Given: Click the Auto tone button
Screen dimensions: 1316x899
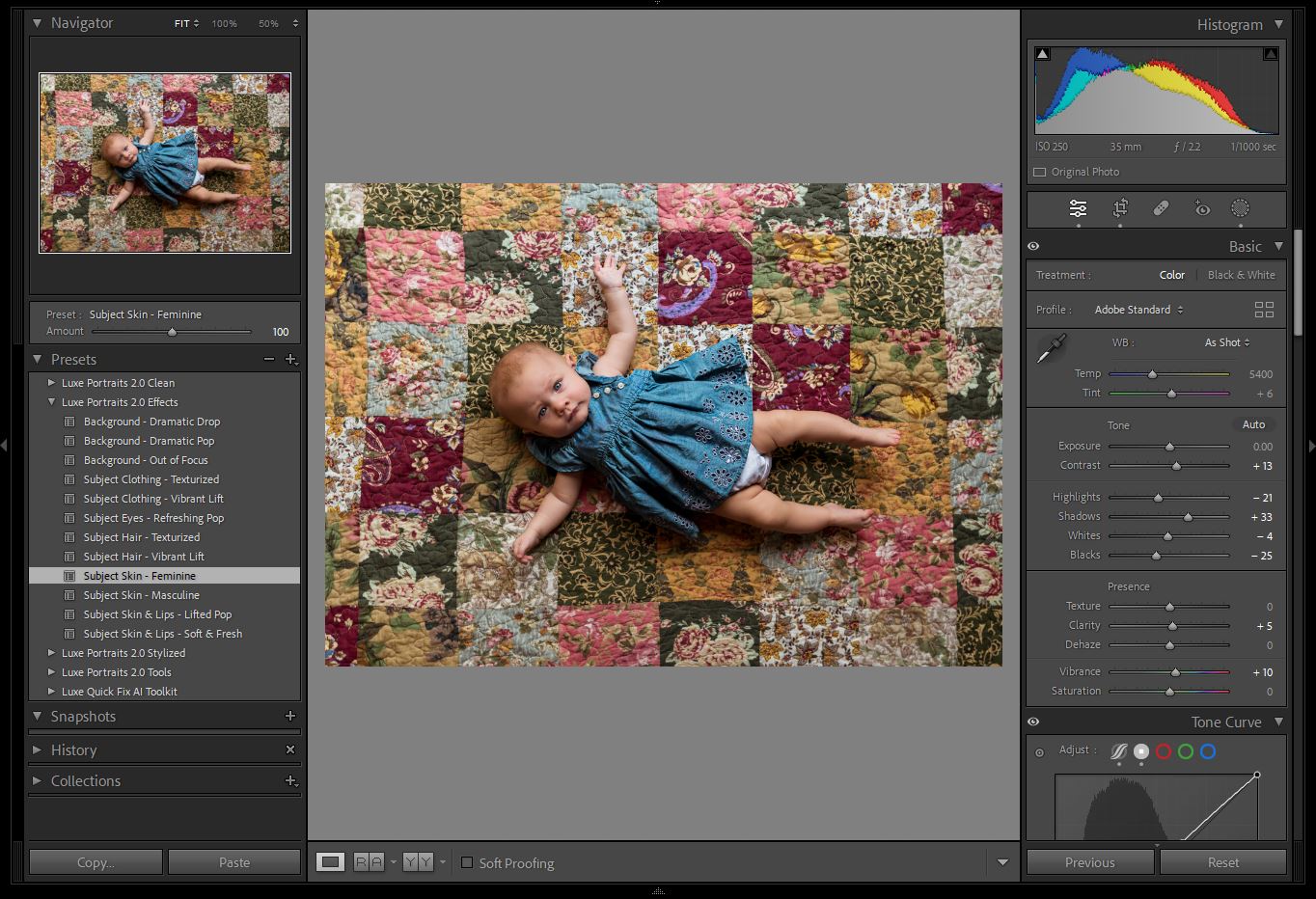Looking at the screenshot, I should coord(1253,424).
